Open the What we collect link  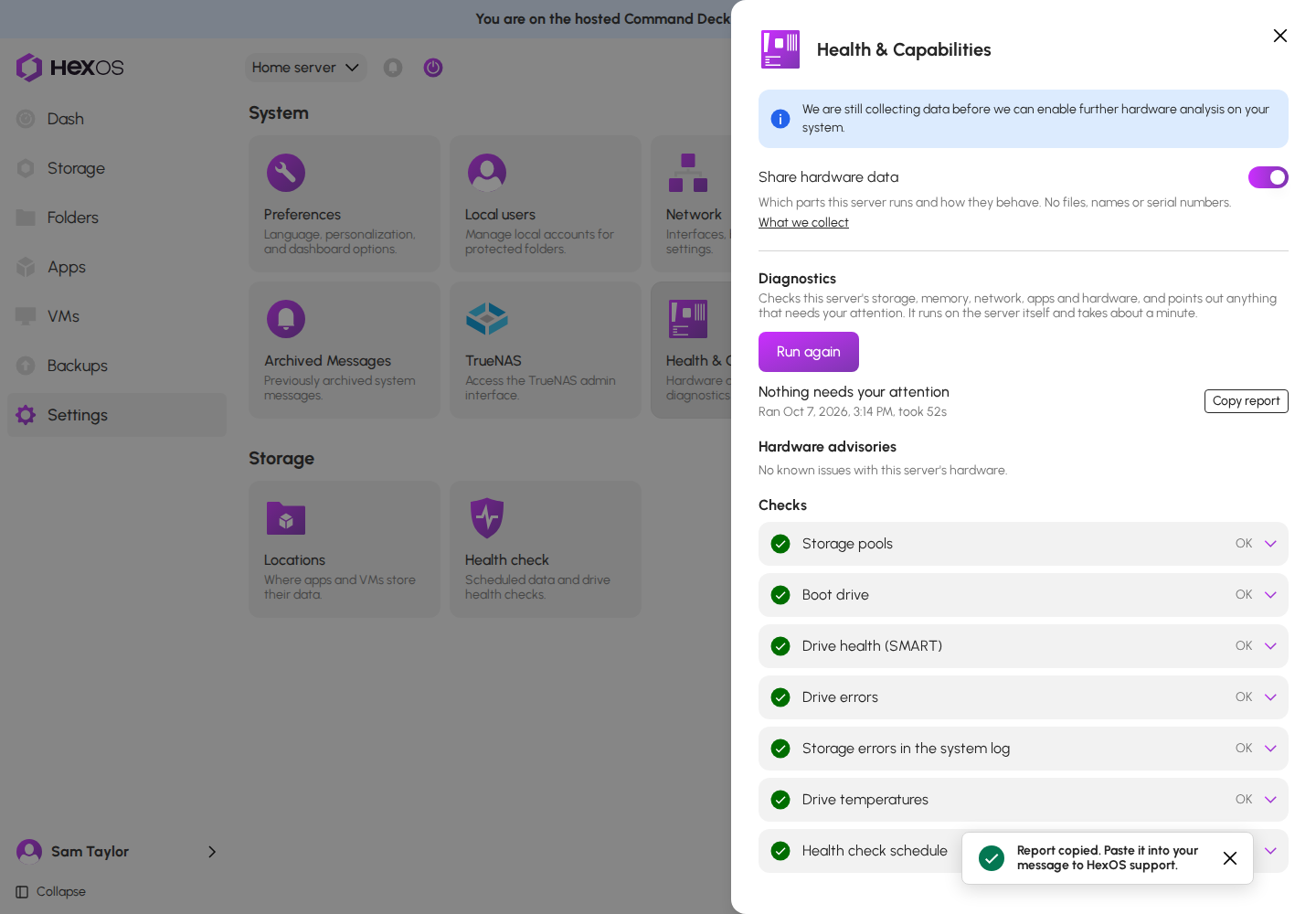click(803, 223)
